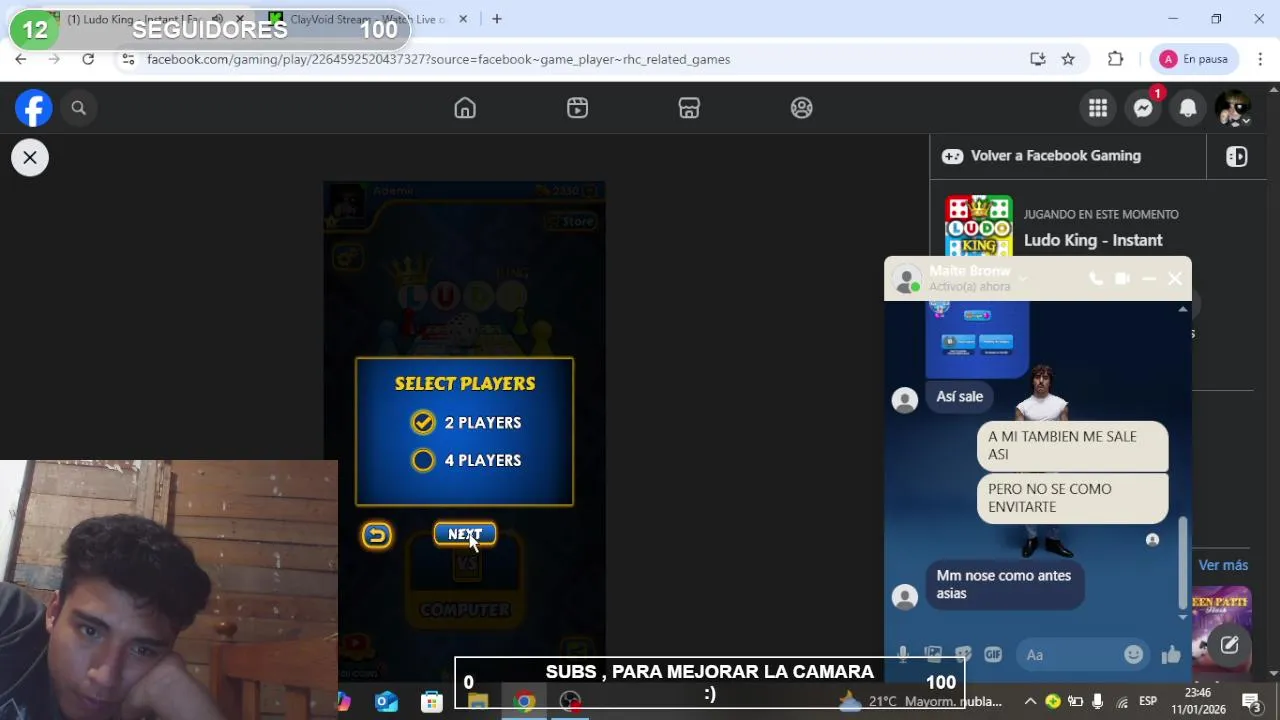1280x720 pixels.
Task: Open Microsoft Store from taskbar
Action: (x=432, y=702)
